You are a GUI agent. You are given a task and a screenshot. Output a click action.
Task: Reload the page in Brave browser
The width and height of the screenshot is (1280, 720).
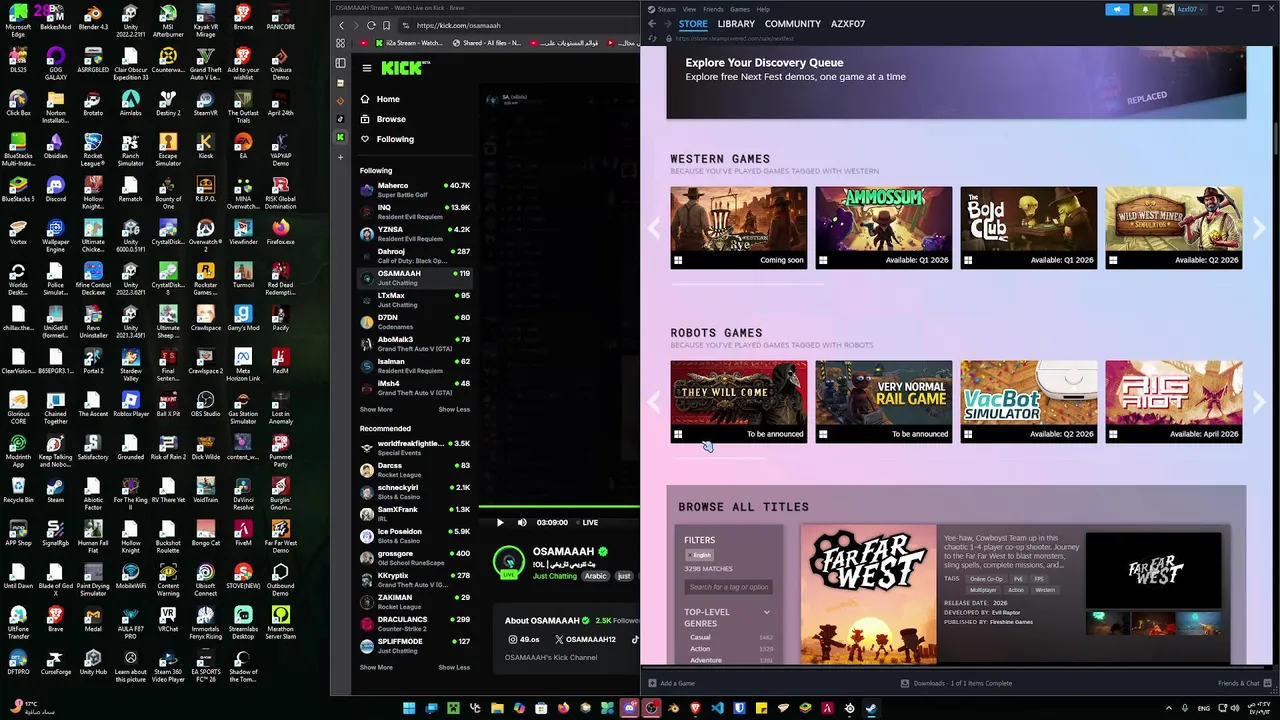click(x=371, y=25)
